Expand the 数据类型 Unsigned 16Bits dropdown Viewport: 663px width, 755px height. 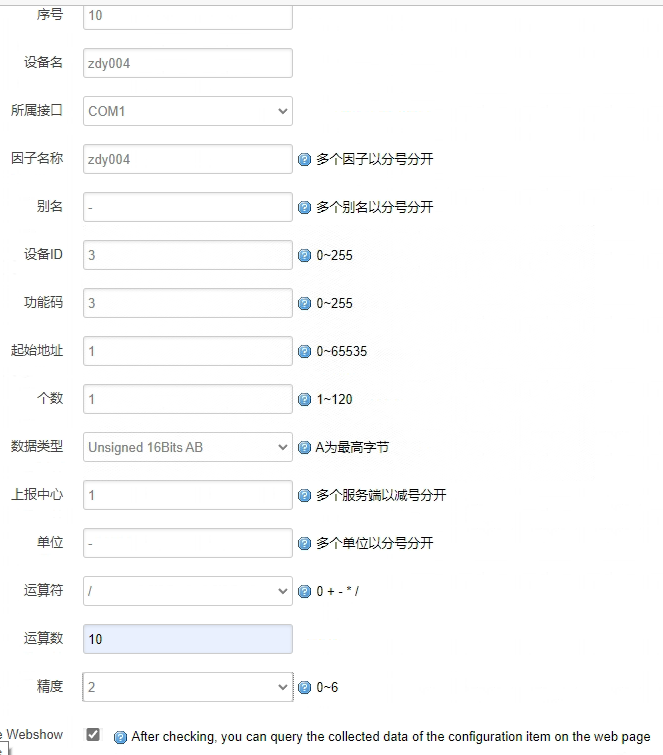188,447
